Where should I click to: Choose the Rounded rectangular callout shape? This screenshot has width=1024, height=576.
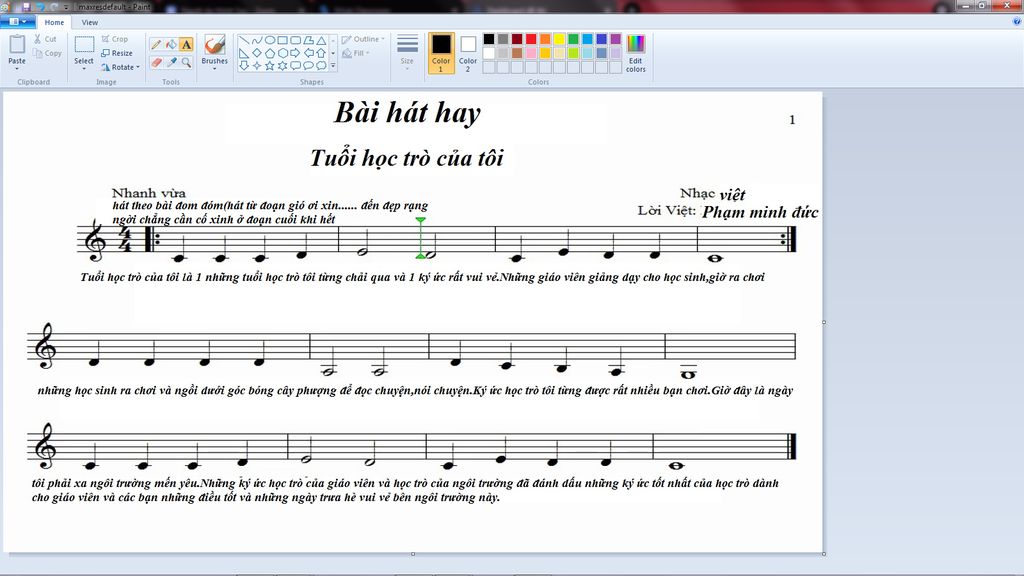(295, 65)
